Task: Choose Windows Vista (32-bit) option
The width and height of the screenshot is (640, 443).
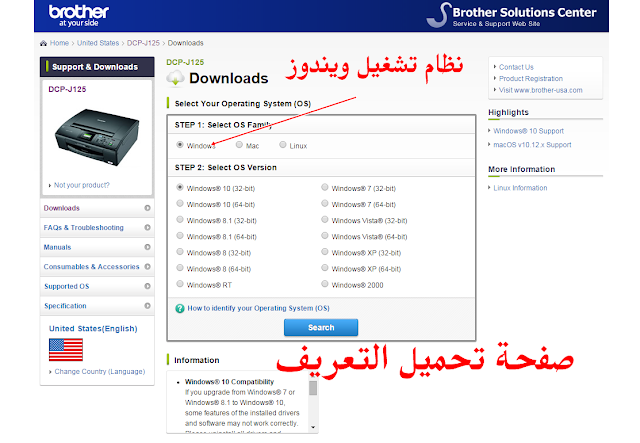Action: [x=324, y=220]
